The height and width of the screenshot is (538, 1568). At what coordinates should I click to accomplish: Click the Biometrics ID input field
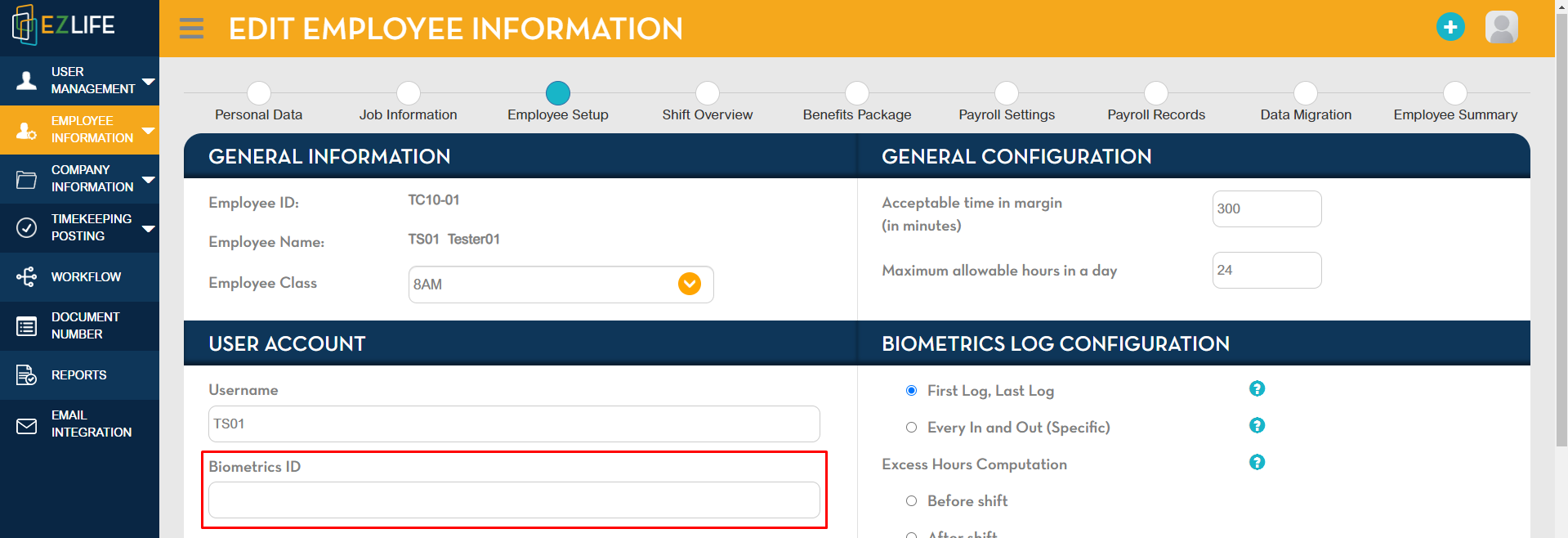point(514,500)
